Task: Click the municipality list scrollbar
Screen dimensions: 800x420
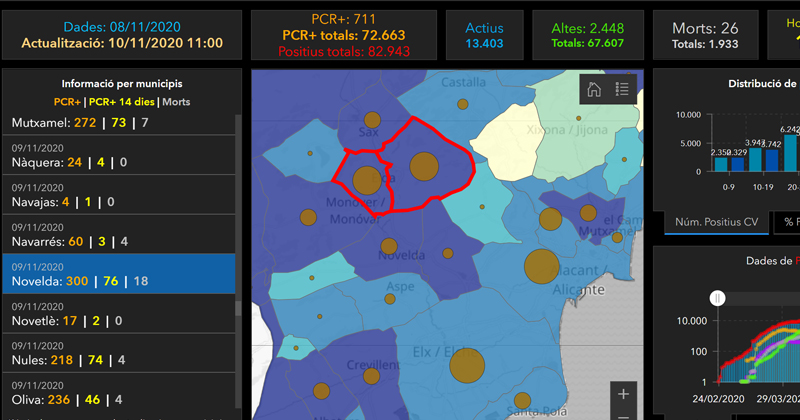Action: [238, 200]
